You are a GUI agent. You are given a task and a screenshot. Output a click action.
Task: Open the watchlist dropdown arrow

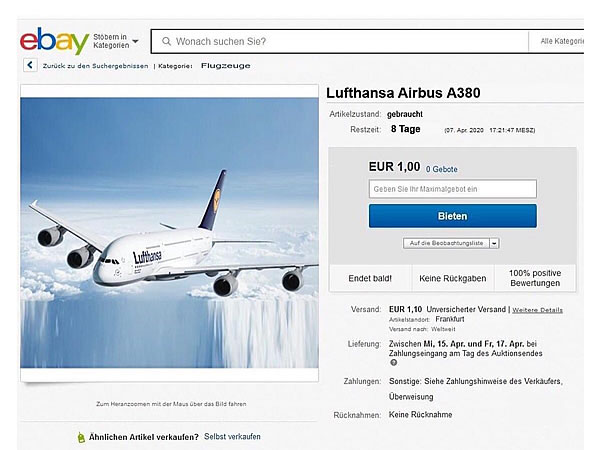click(494, 243)
